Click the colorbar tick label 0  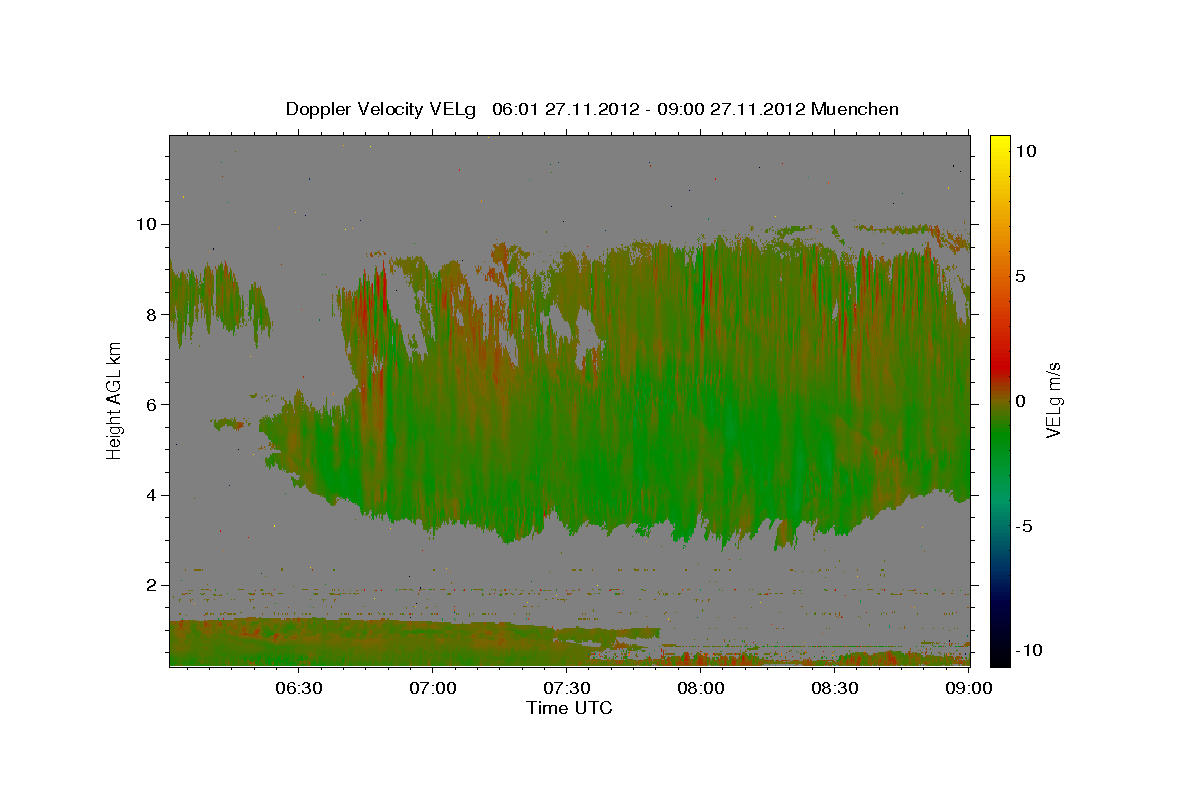pyautogui.click(x=1021, y=401)
